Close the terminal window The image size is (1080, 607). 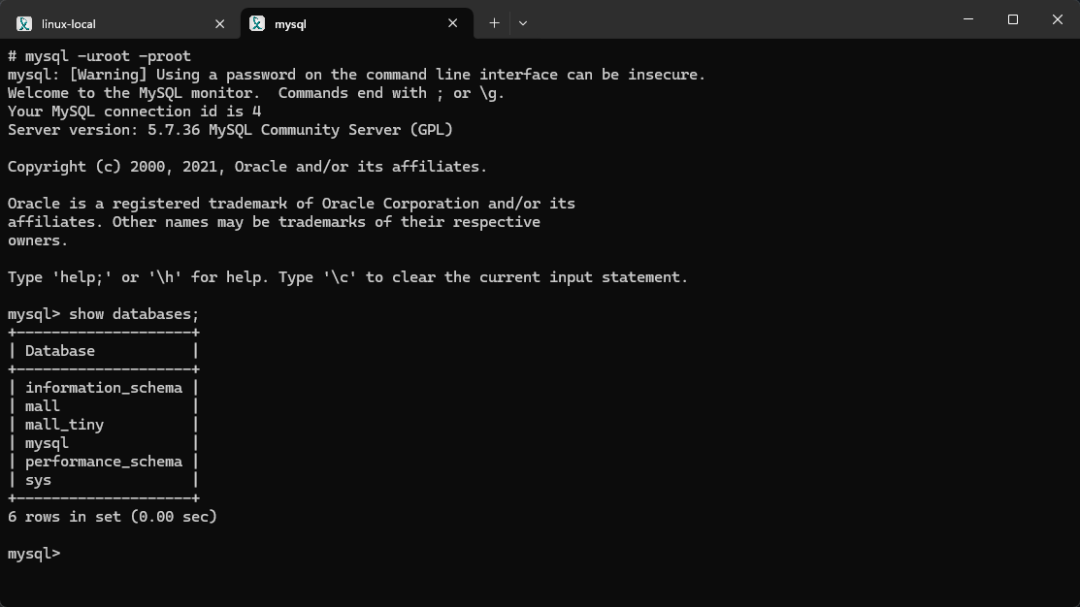pos(1057,19)
